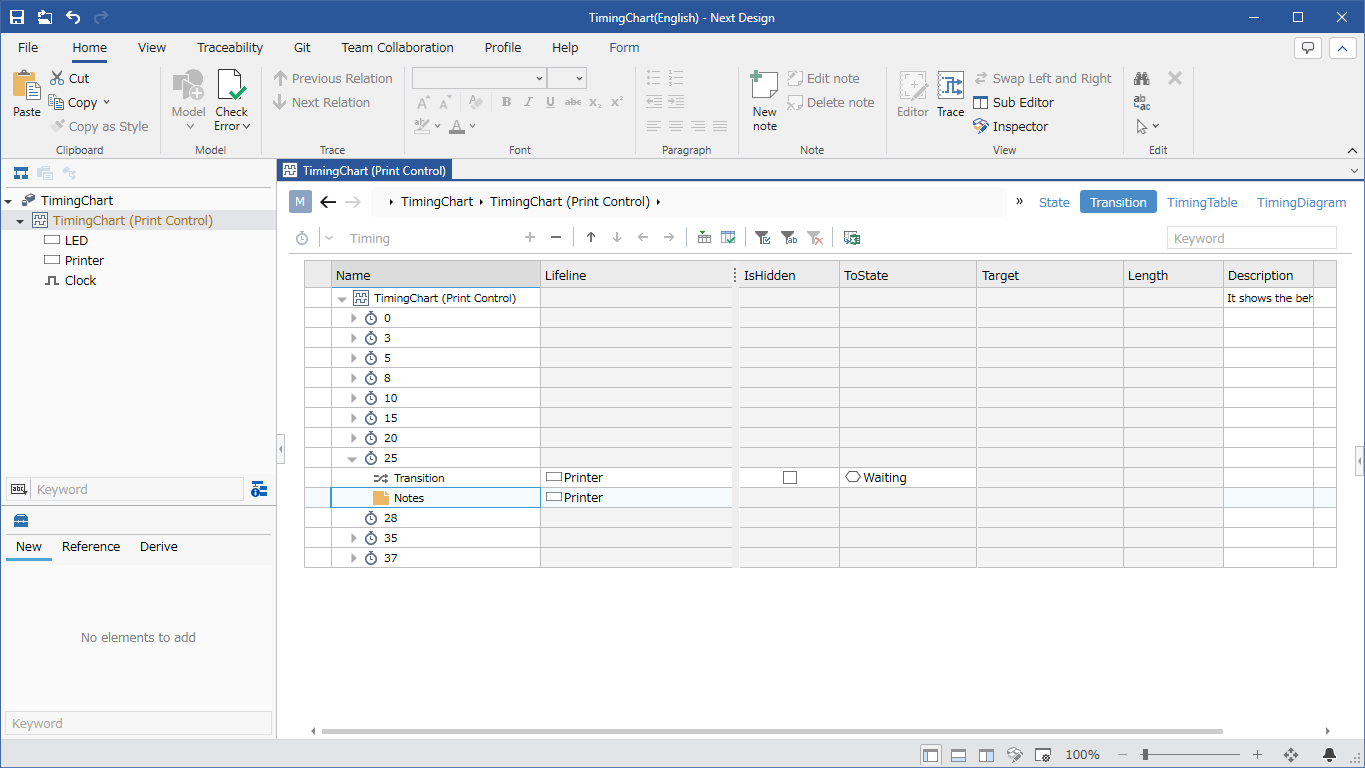Move the selected row up
This screenshot has width=1365, height=768.
[x=591, y=237]
